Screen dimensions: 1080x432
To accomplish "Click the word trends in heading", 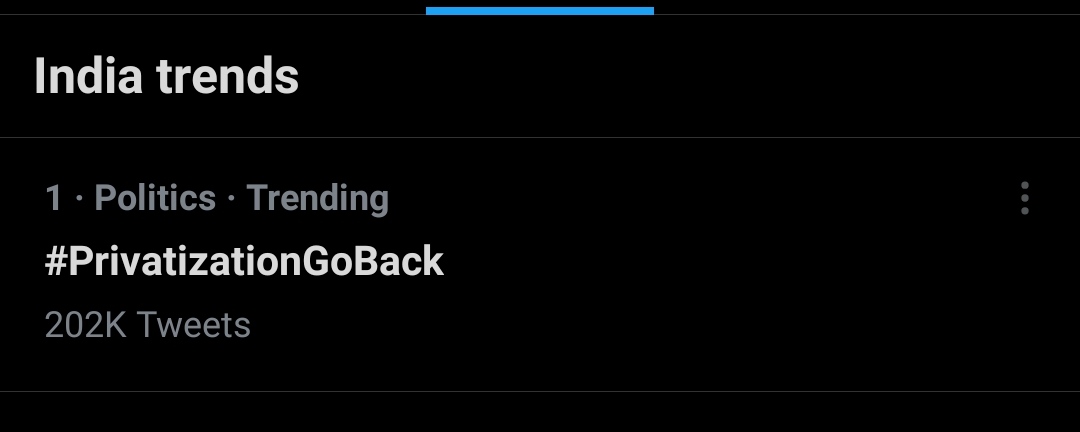I will pos(228,76).
